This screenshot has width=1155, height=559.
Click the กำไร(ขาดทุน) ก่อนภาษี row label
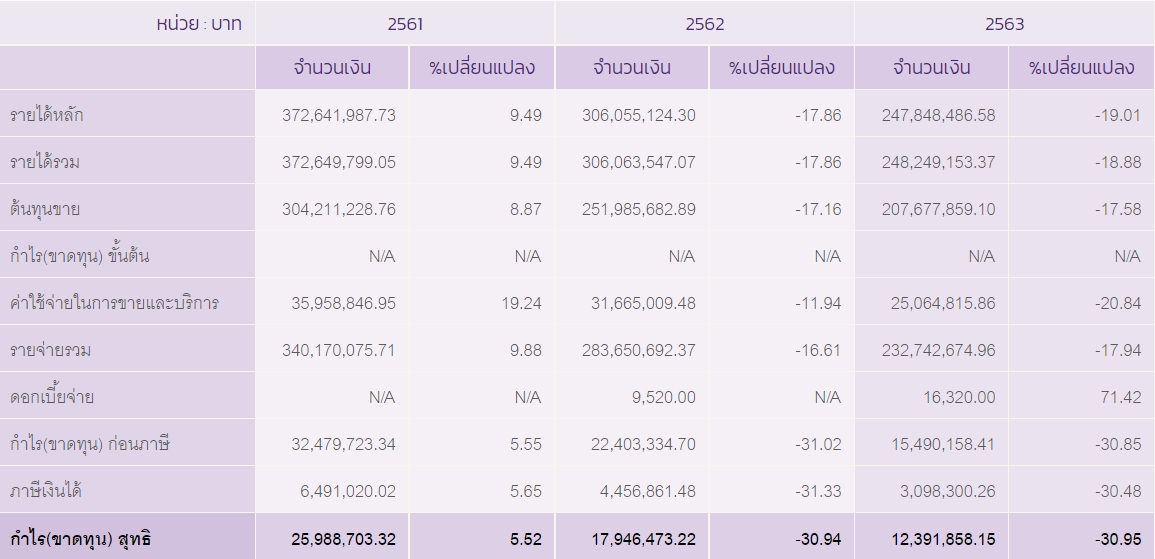pyautogui.click(x=90, y=444)
